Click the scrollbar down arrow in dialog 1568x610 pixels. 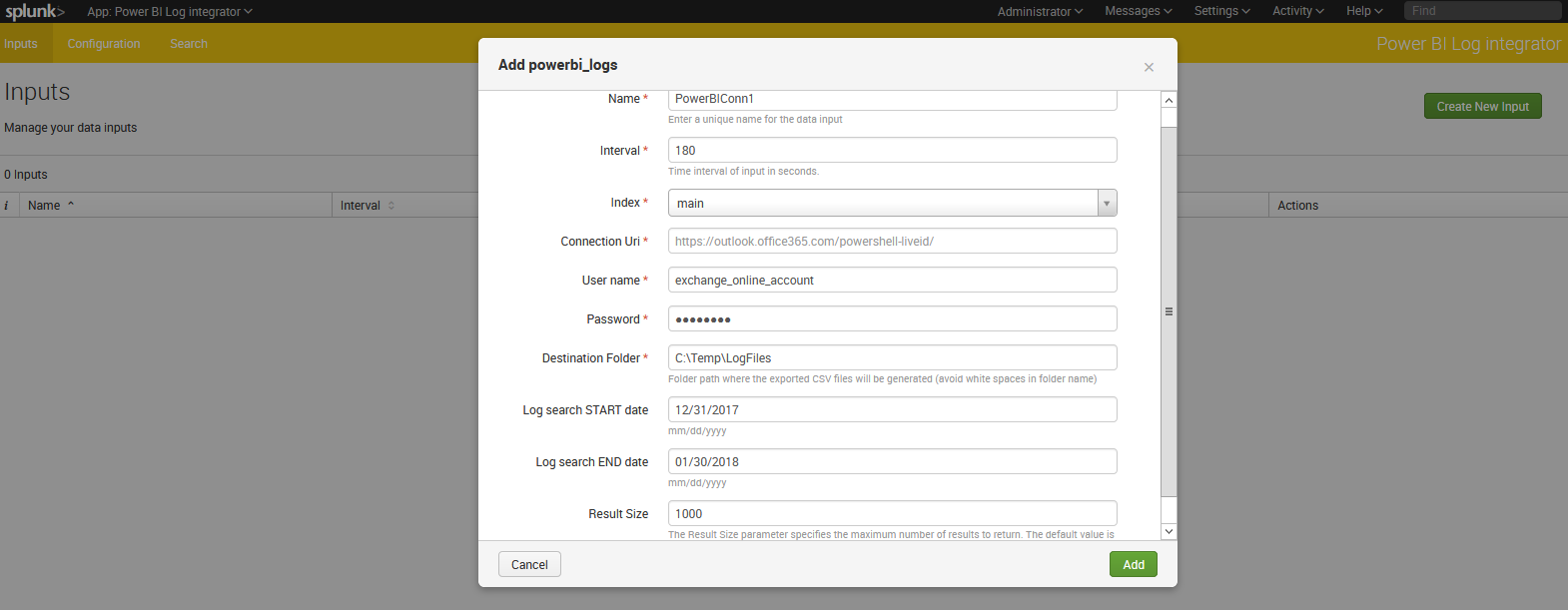(1169, 531)
